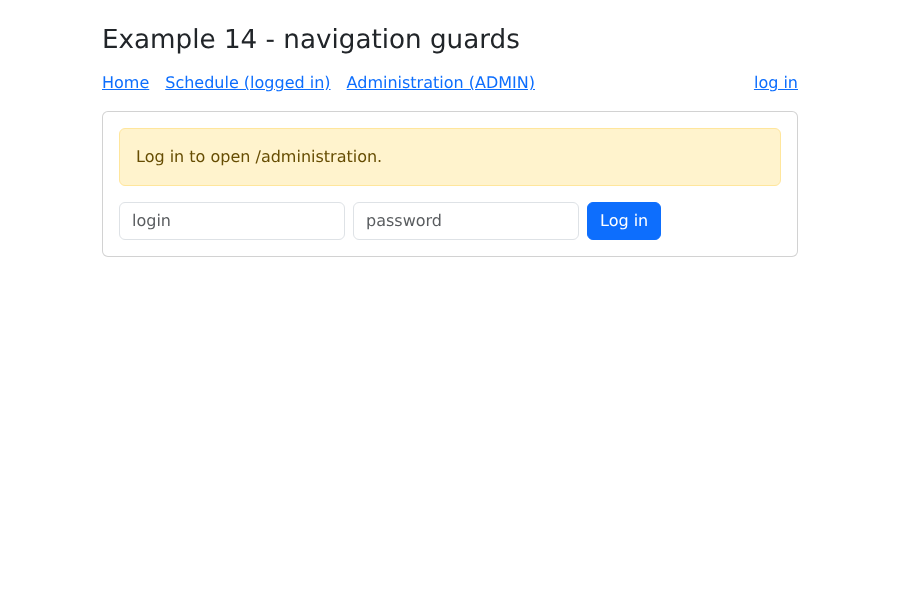This screenshot has height=600, width=900.
Task: Submit with the blue Log in button
Action: [623, 221]
